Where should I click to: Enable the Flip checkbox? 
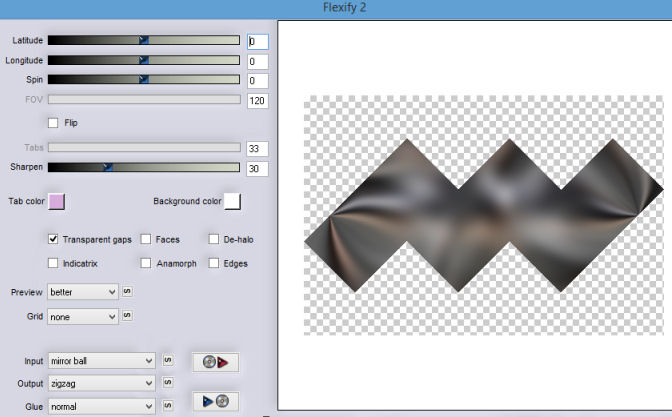pyautogui.click(x=53, y=123)
